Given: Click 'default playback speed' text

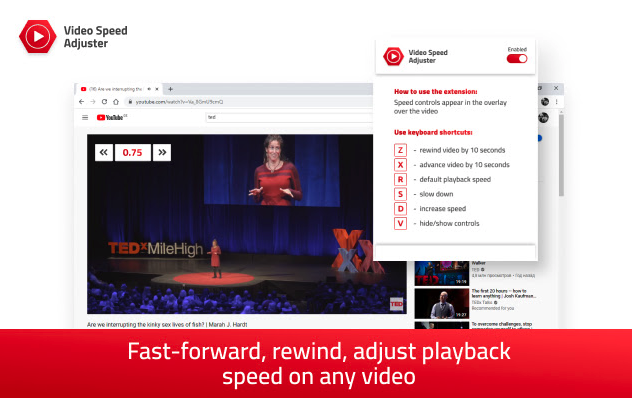Looking at the screenshot, I should coord(455,179).
